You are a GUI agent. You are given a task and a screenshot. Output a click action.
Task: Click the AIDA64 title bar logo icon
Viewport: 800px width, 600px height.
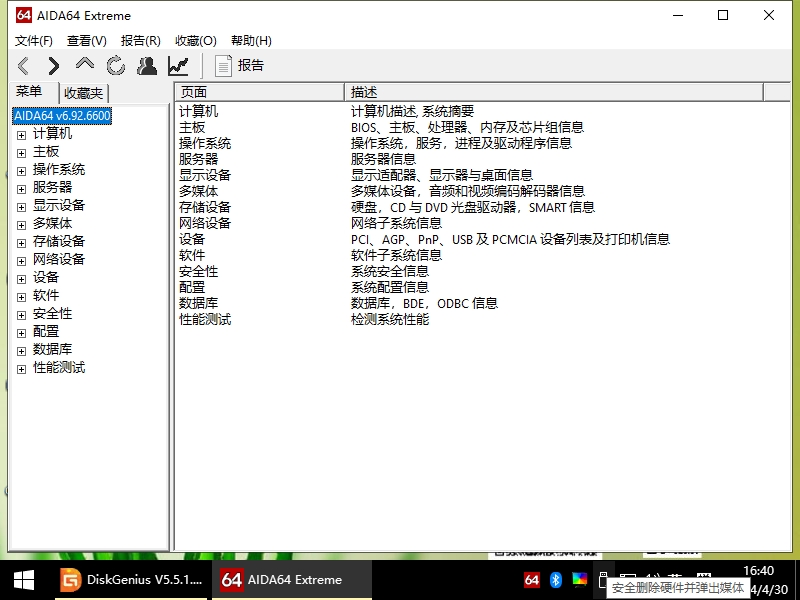23,15
